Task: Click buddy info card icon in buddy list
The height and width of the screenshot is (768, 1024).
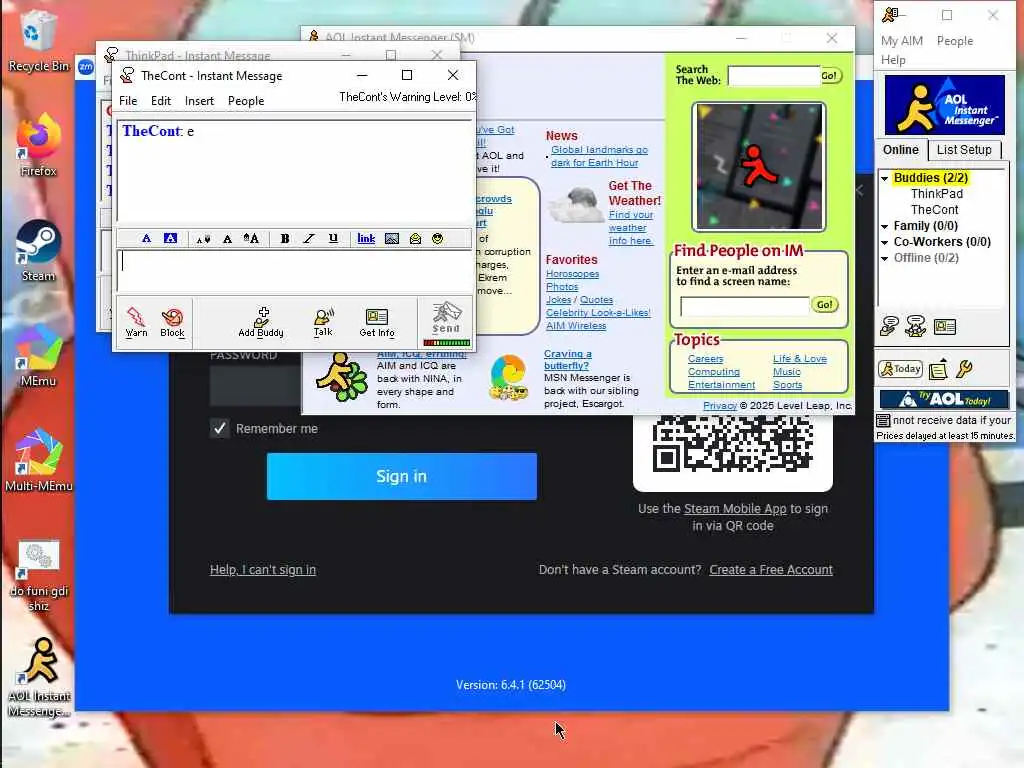Action: point(945,326)
